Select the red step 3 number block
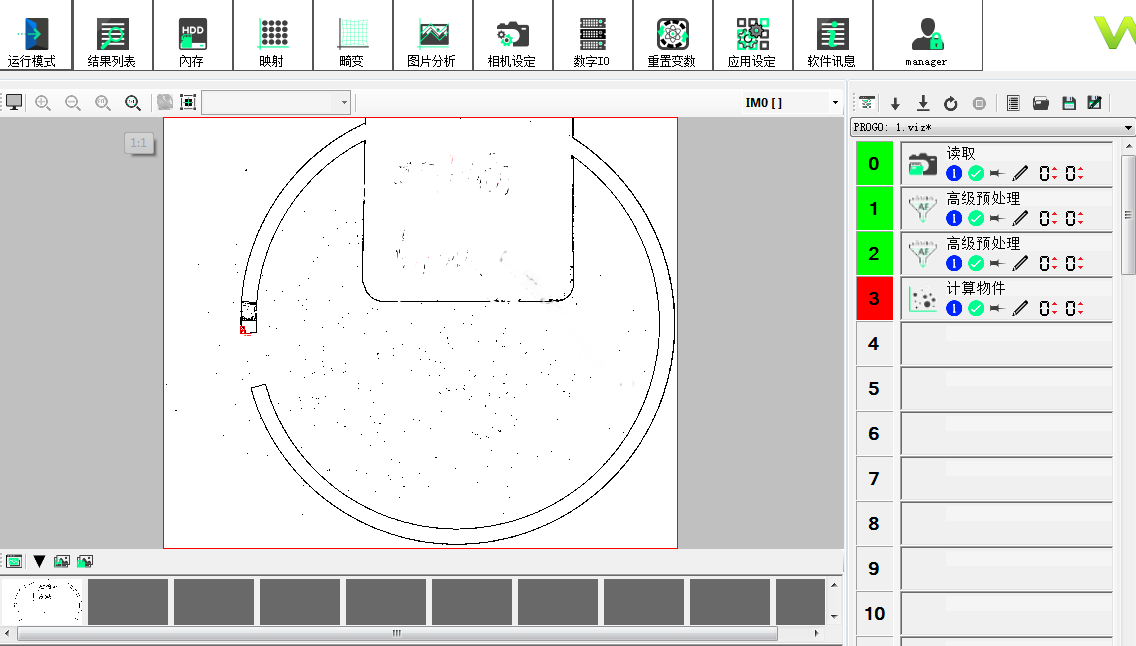Image resolution: width=1136 pixels, height=646 pixels. (x=874, y=298)
